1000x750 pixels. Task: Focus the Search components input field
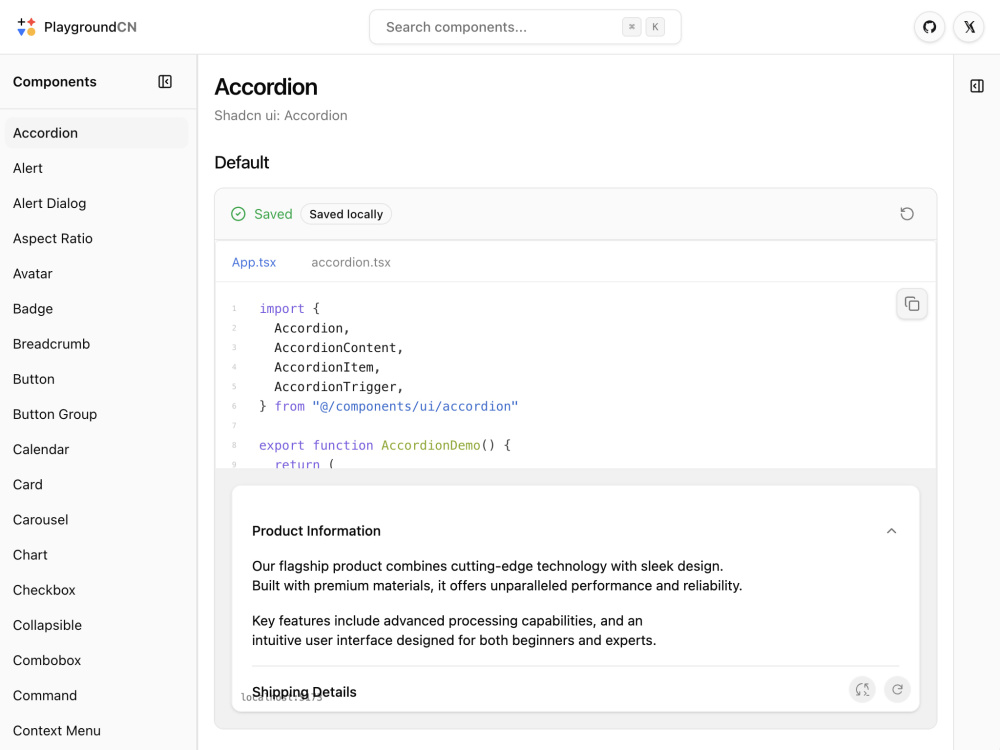[x=525, y=27]
